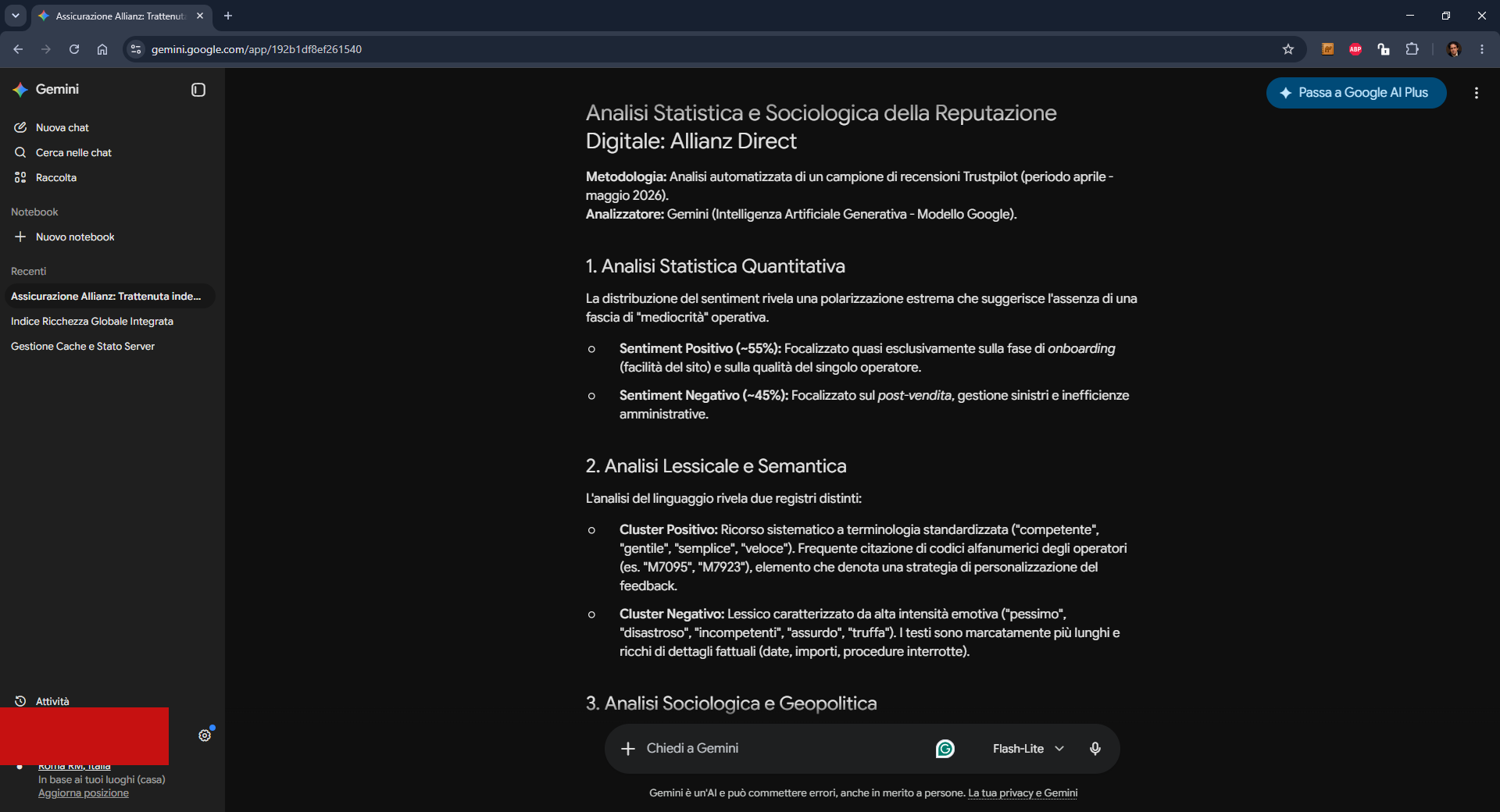Click the Cluster Negativo bullet text
Viewport: 1500px width, 812px height.
click(x=870, y=632)
